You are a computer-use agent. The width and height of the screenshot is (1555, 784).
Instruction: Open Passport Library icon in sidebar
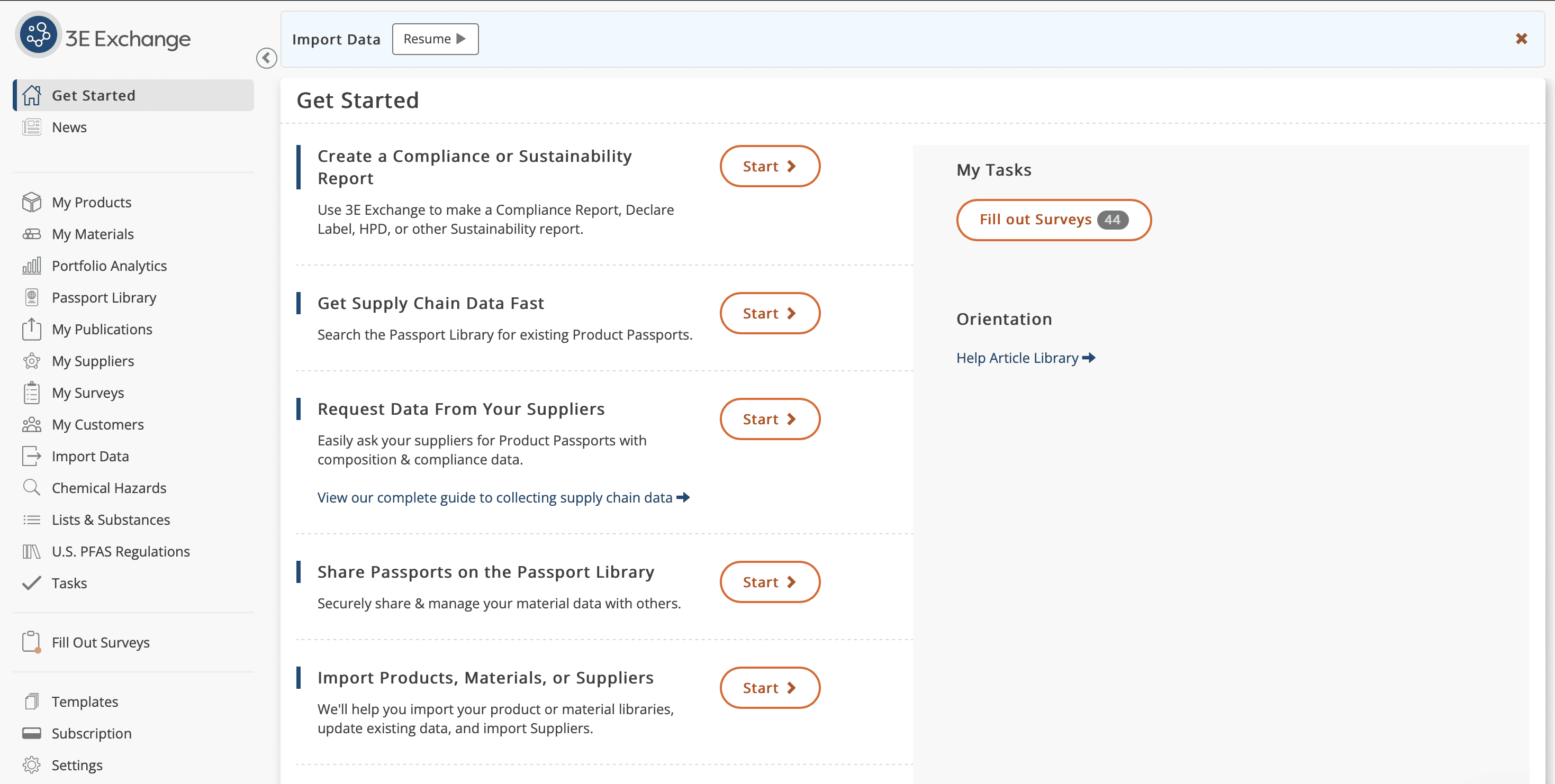coord(31,297)
